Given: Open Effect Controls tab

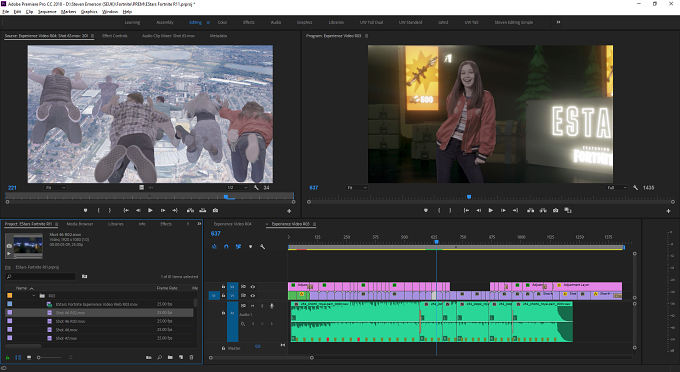Looking at the screenshot, I should [114, 36].
